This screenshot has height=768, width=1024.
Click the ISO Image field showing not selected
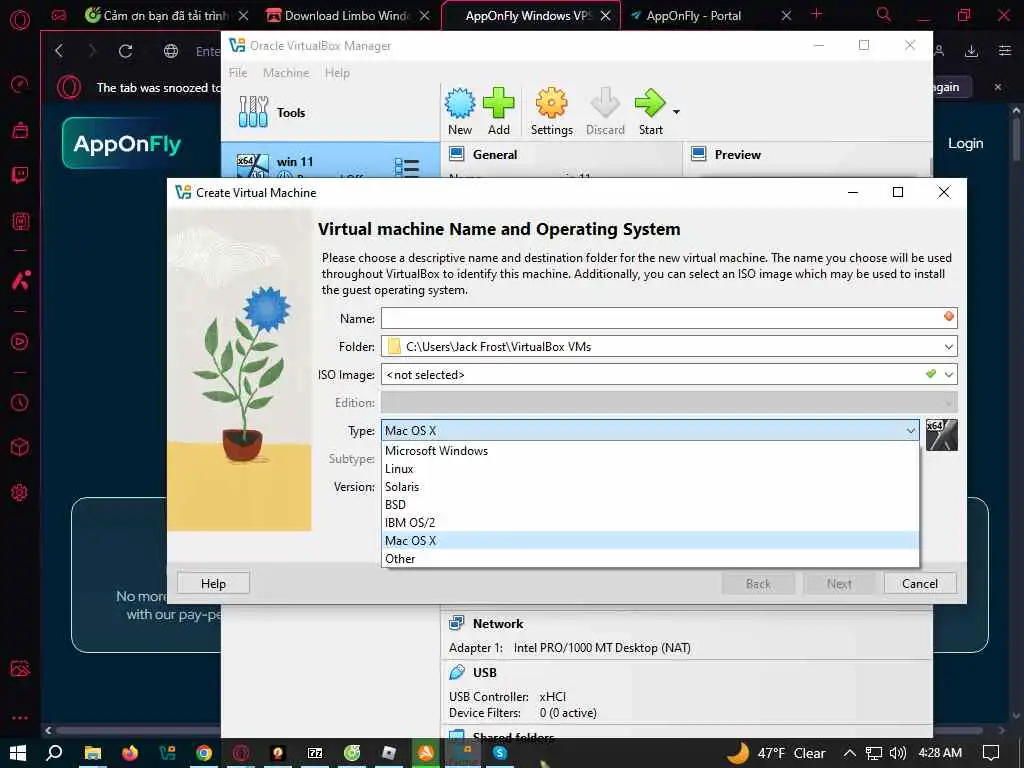point(669,374)
